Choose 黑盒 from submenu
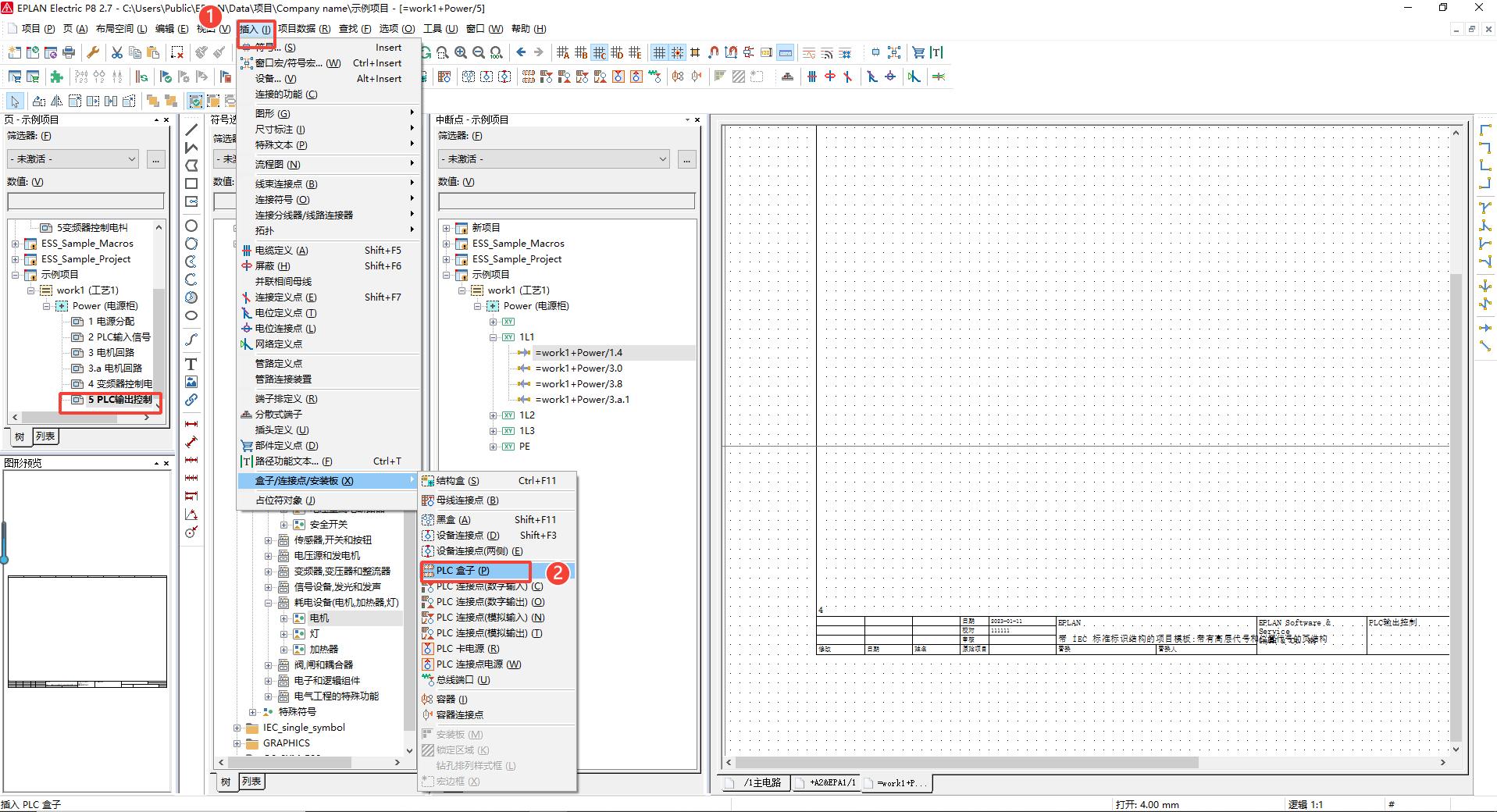The width and height of the screenshot is (1497, 812). [x=497, y=520]
